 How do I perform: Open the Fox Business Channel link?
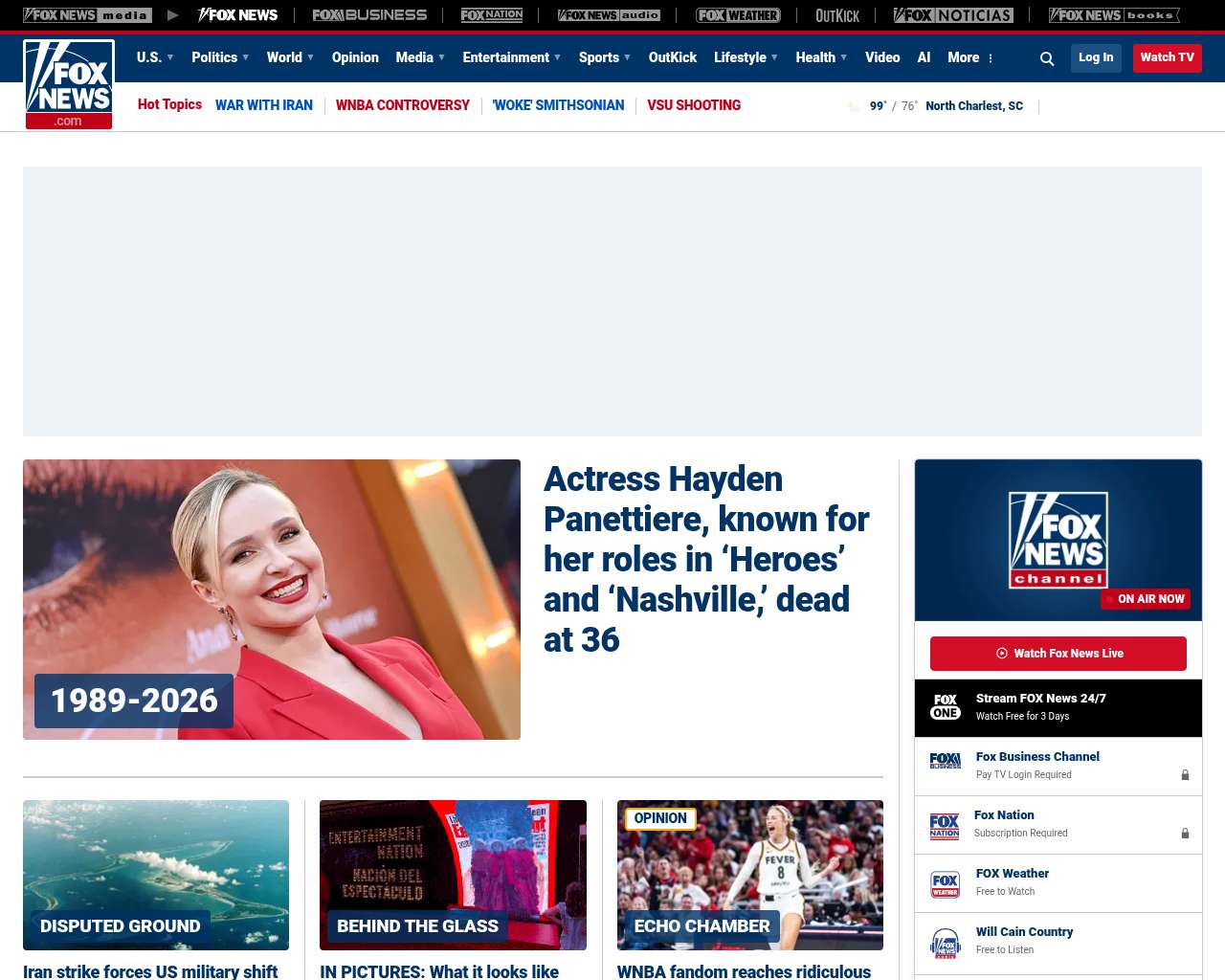(x=1037, y=757)
